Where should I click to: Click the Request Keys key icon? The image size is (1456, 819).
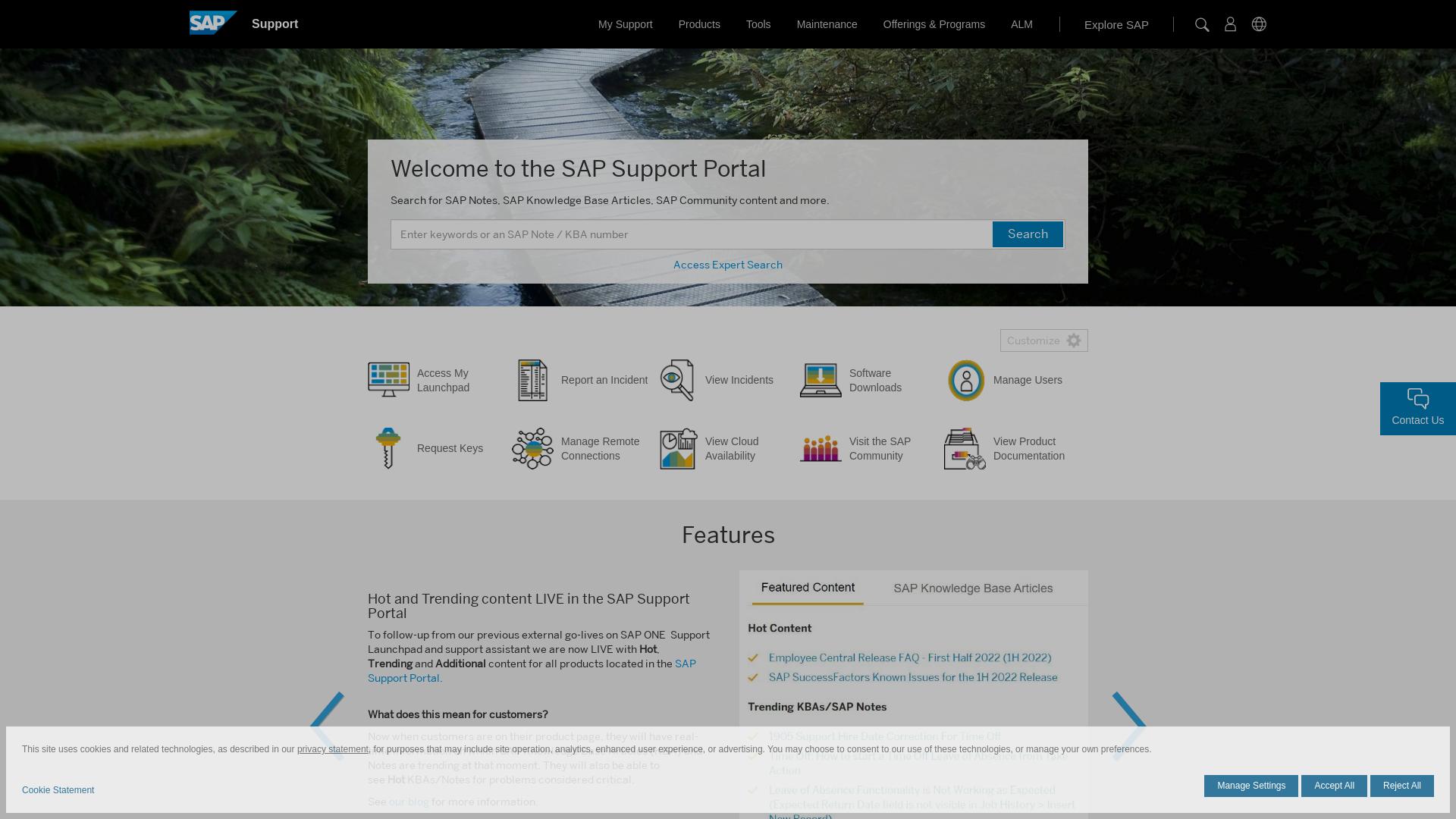point(388,448)
